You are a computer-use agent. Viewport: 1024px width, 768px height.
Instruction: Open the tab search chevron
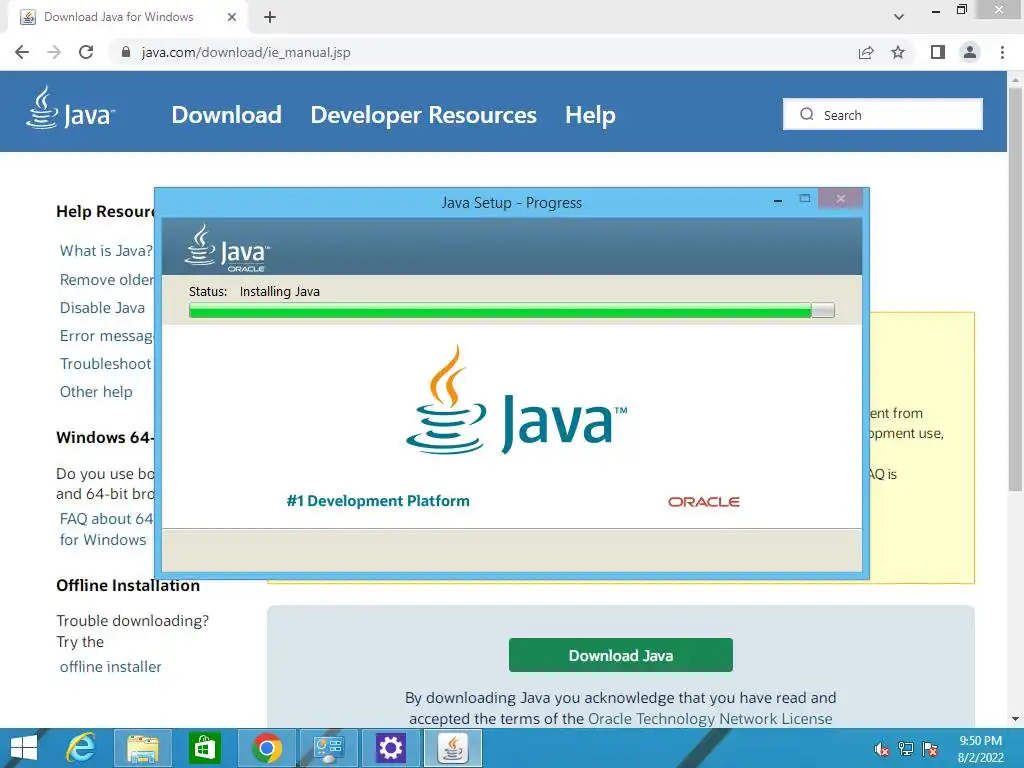[x=899, y=17]
